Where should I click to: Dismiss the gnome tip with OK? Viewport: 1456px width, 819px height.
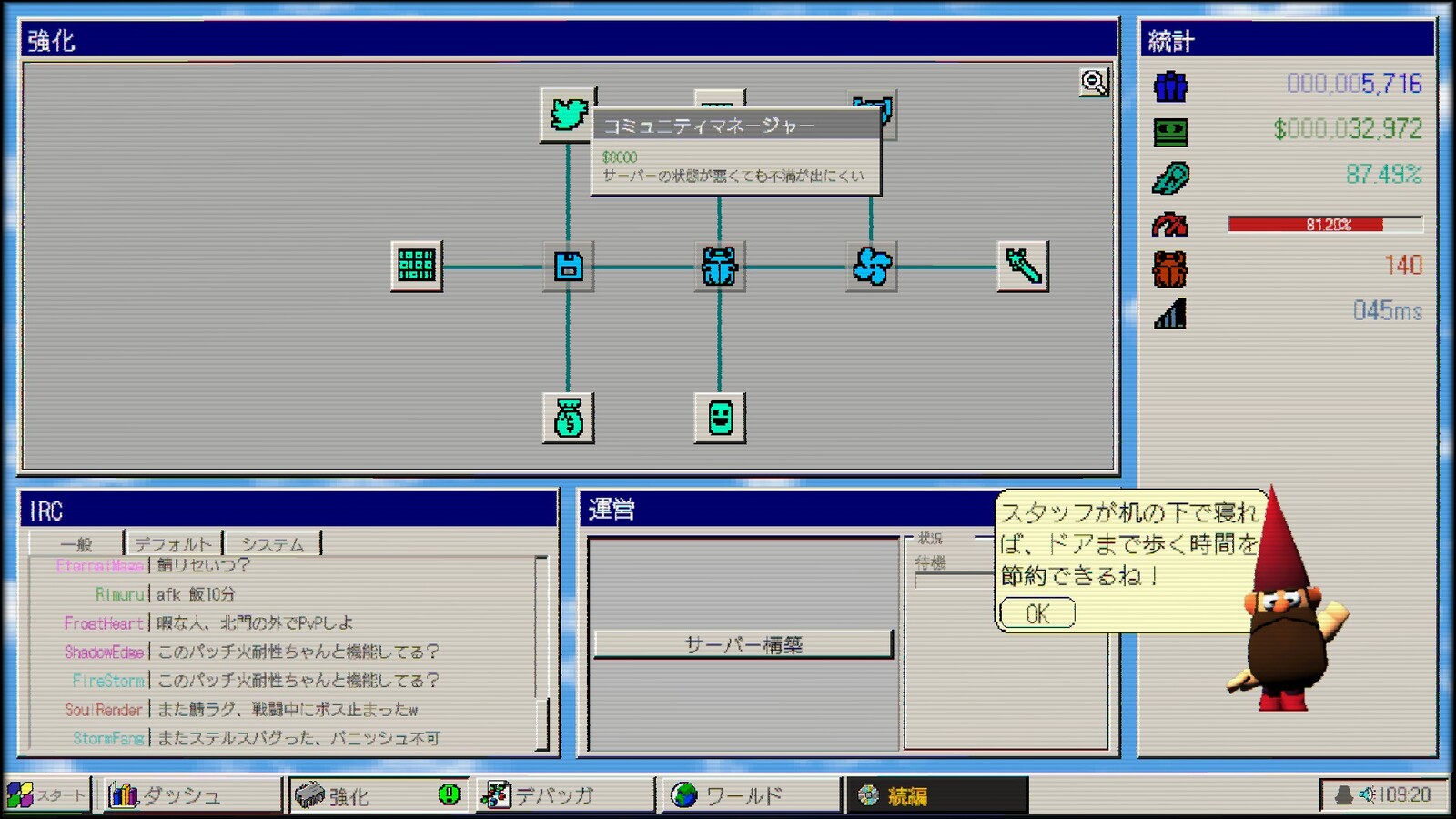pyautogui.click(x=1037, y=614)
